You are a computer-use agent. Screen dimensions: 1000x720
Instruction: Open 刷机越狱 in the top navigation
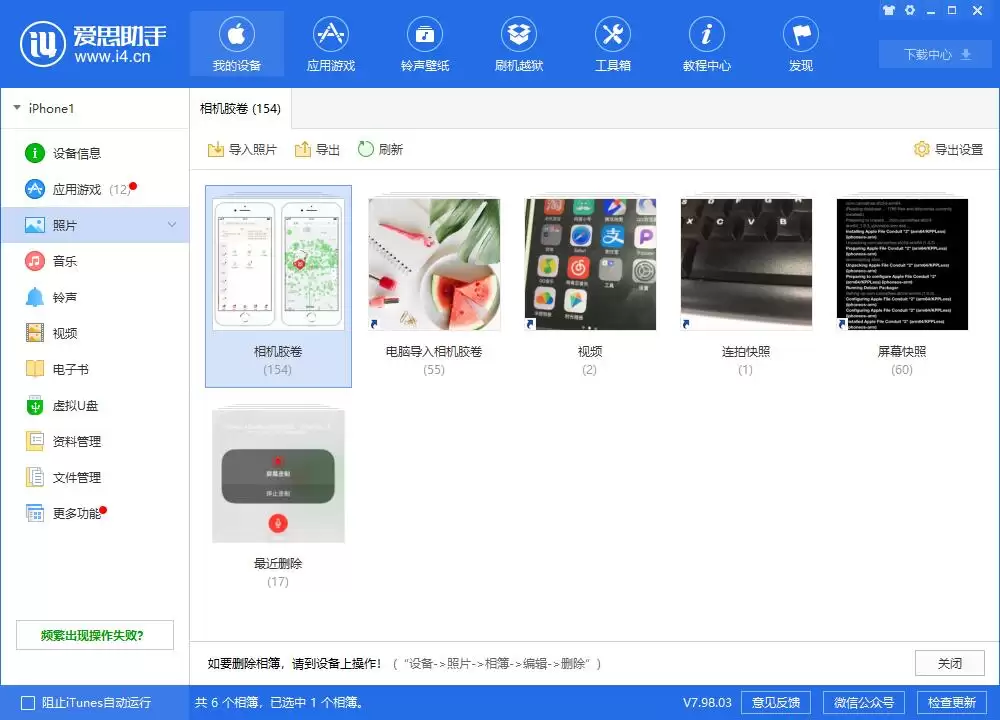click(x=518, y=44)
